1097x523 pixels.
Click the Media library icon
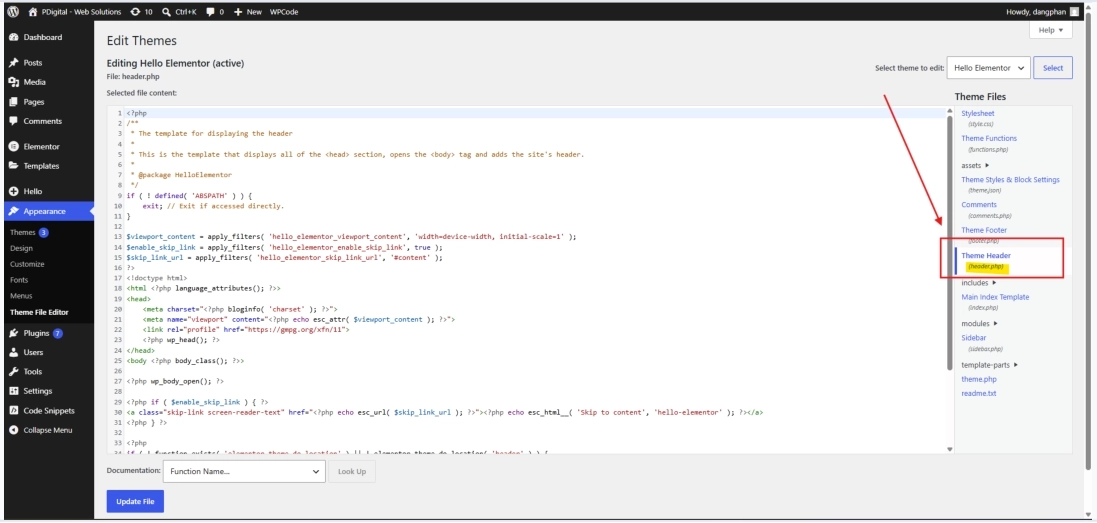(13, 82)
